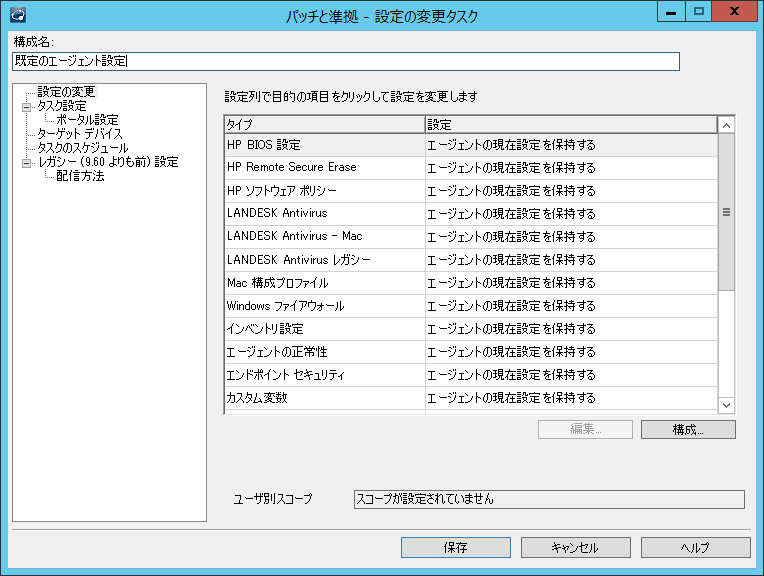This screenshot has height=576, width=764.
Task: Click the application icon in title bar
Action: [18, 15]
